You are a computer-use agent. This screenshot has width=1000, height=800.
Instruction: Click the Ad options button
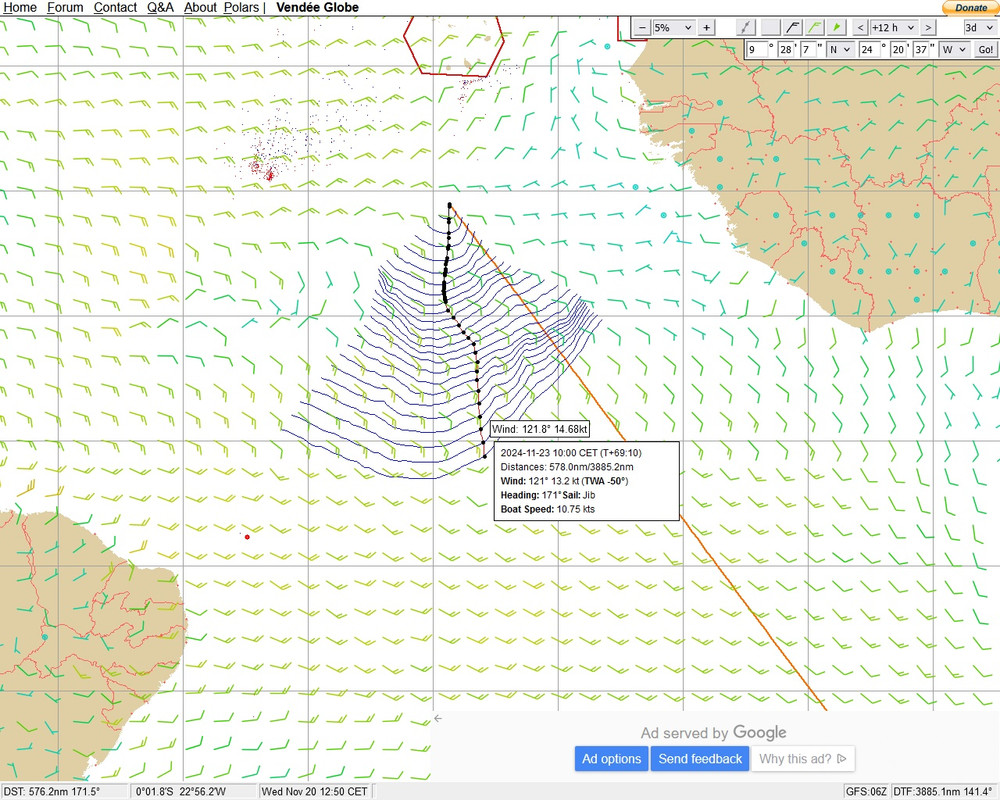click(x=611, y=759)
